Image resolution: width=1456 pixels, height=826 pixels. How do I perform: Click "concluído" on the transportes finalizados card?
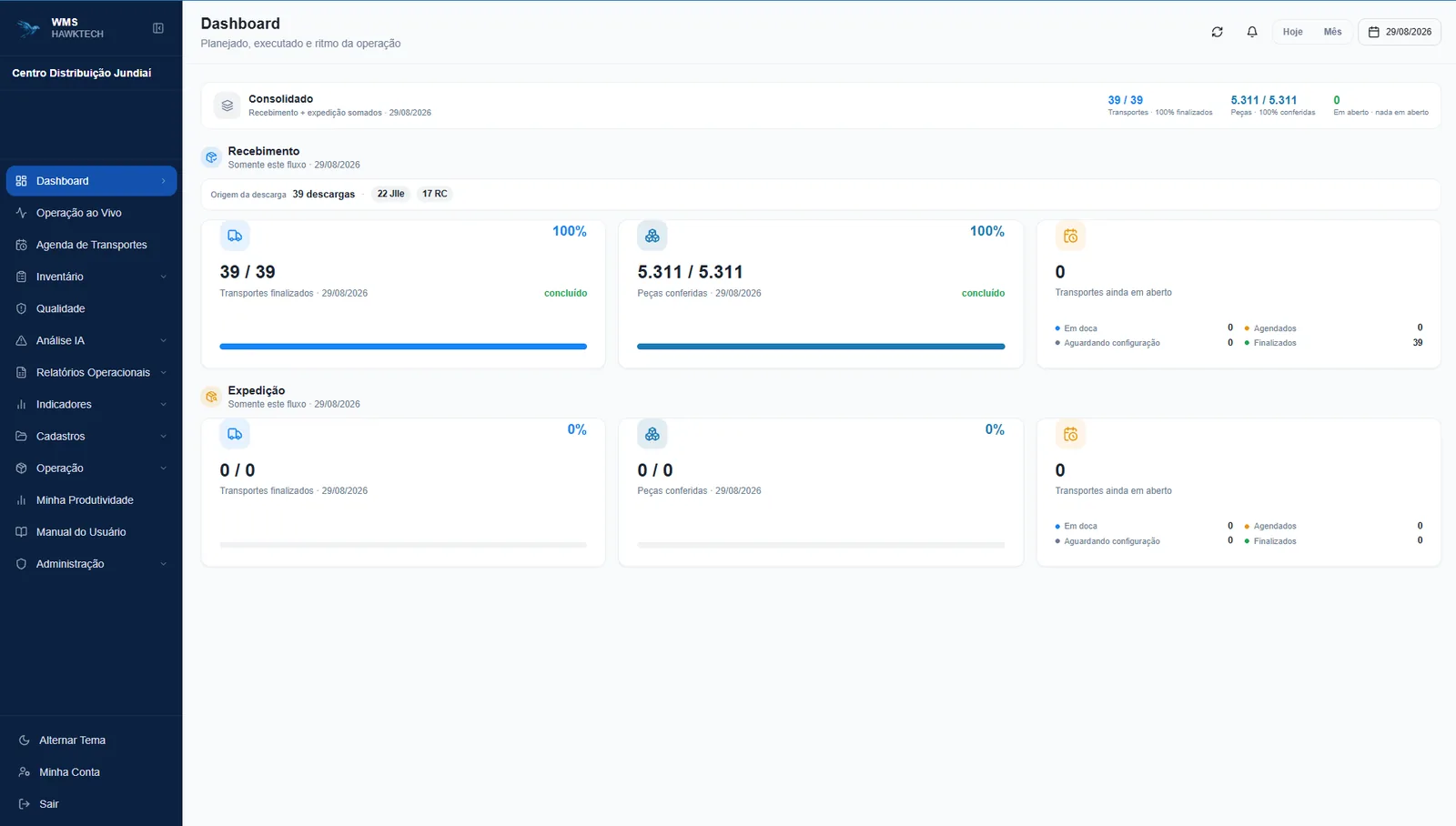coord(566,293)
